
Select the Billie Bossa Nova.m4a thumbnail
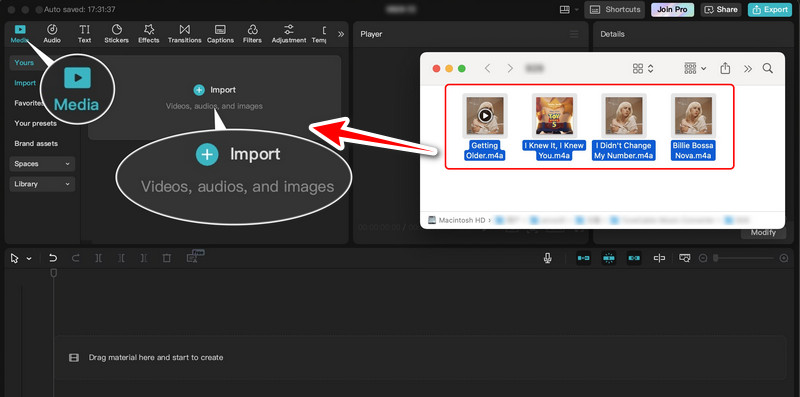[x=693, y=116]
